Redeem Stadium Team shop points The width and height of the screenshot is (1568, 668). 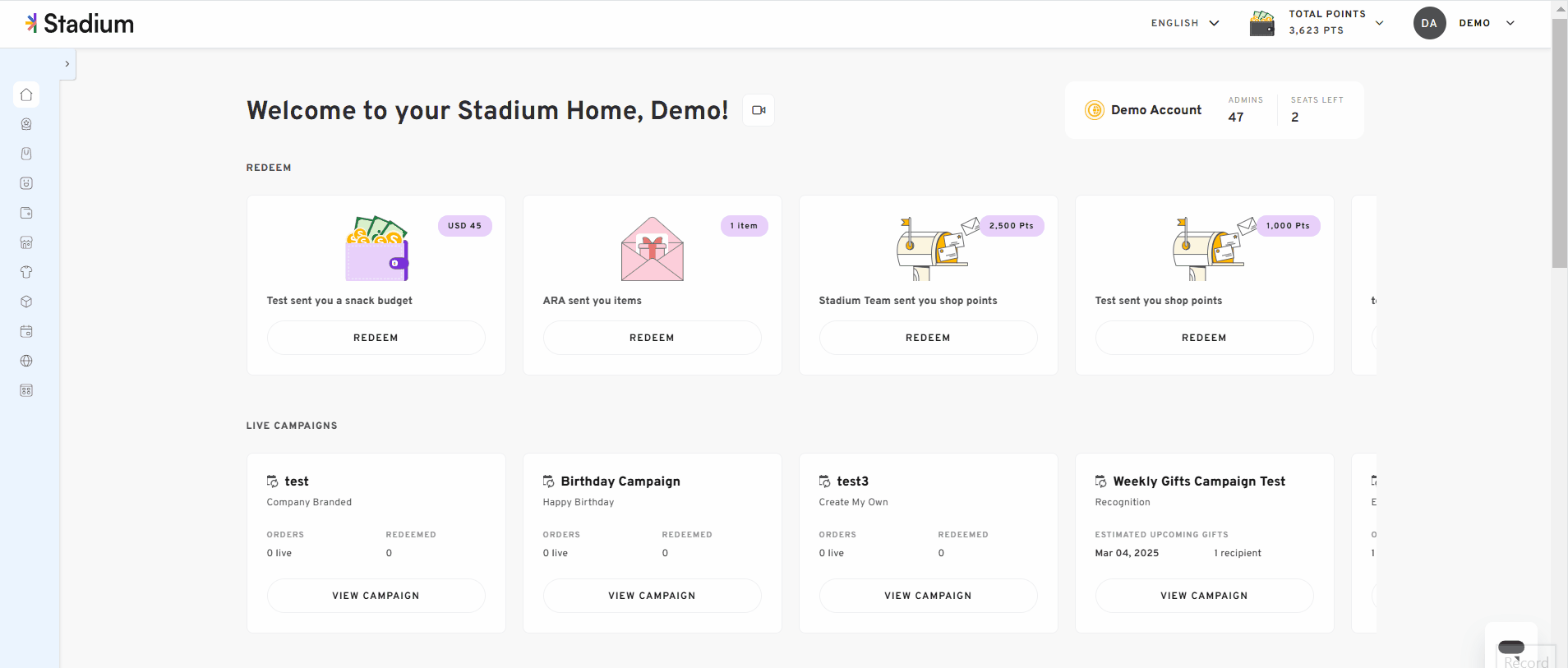coord(928,338)
